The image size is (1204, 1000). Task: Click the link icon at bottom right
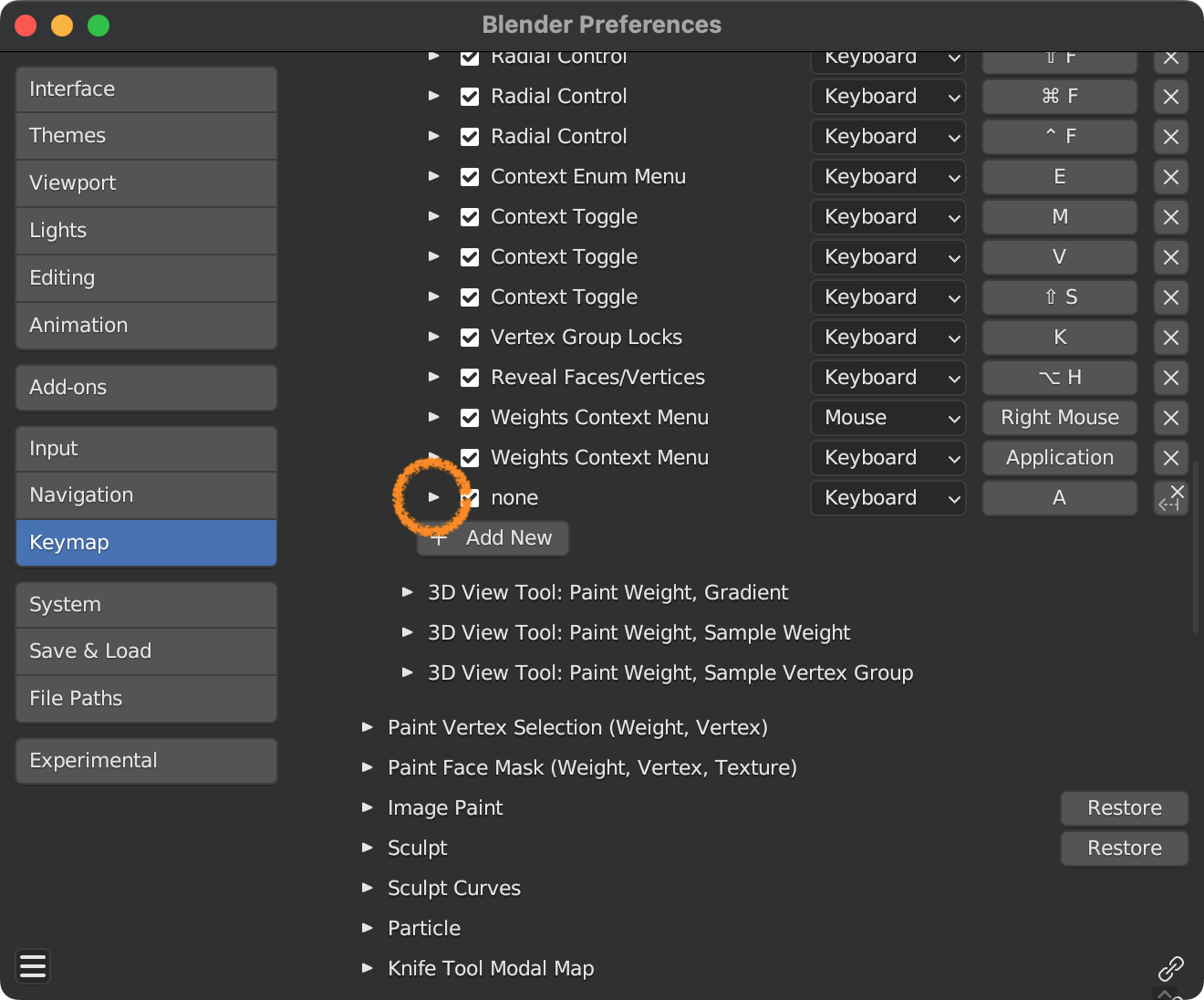tap(1170, 968)
